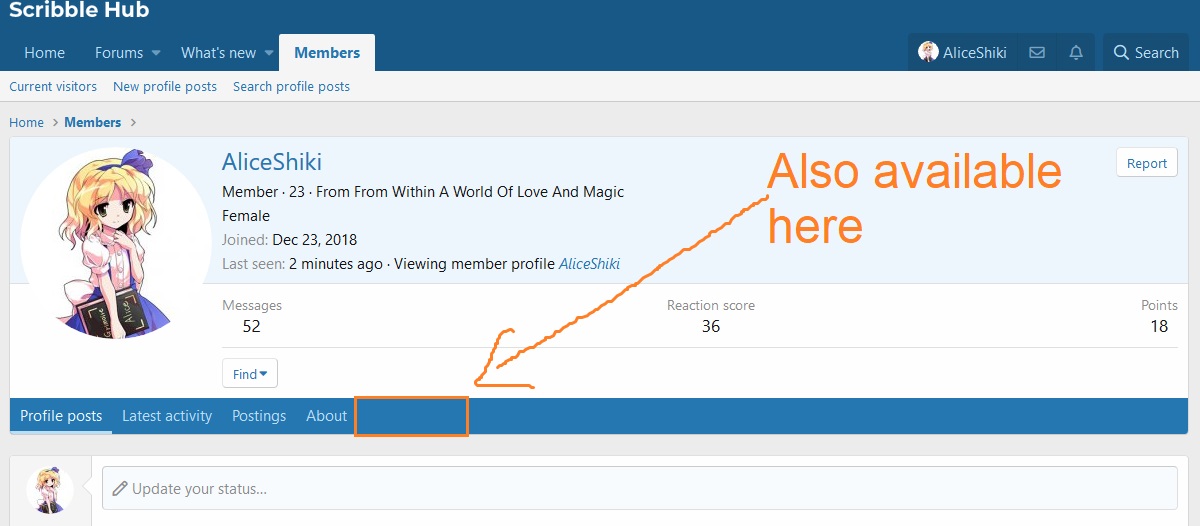Select the Profile posts tab
This screenshot has width=1200, height=526.
pos(61,416)
